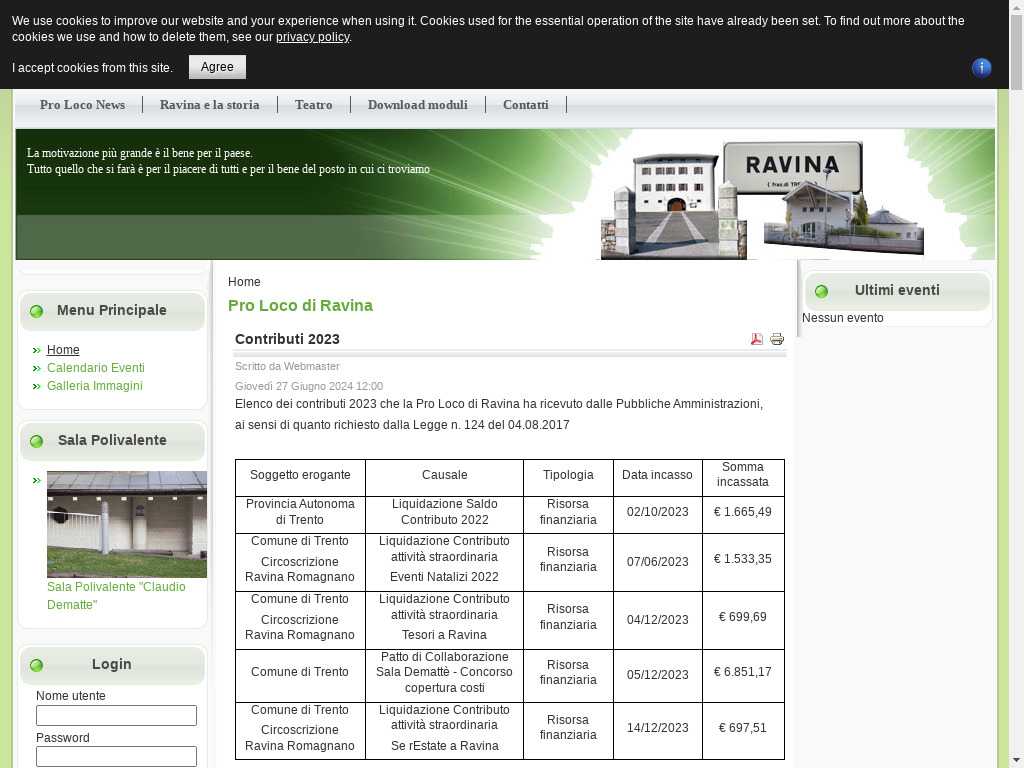
Task: Agree to the site cookies
Action: [x=217, y=67]
